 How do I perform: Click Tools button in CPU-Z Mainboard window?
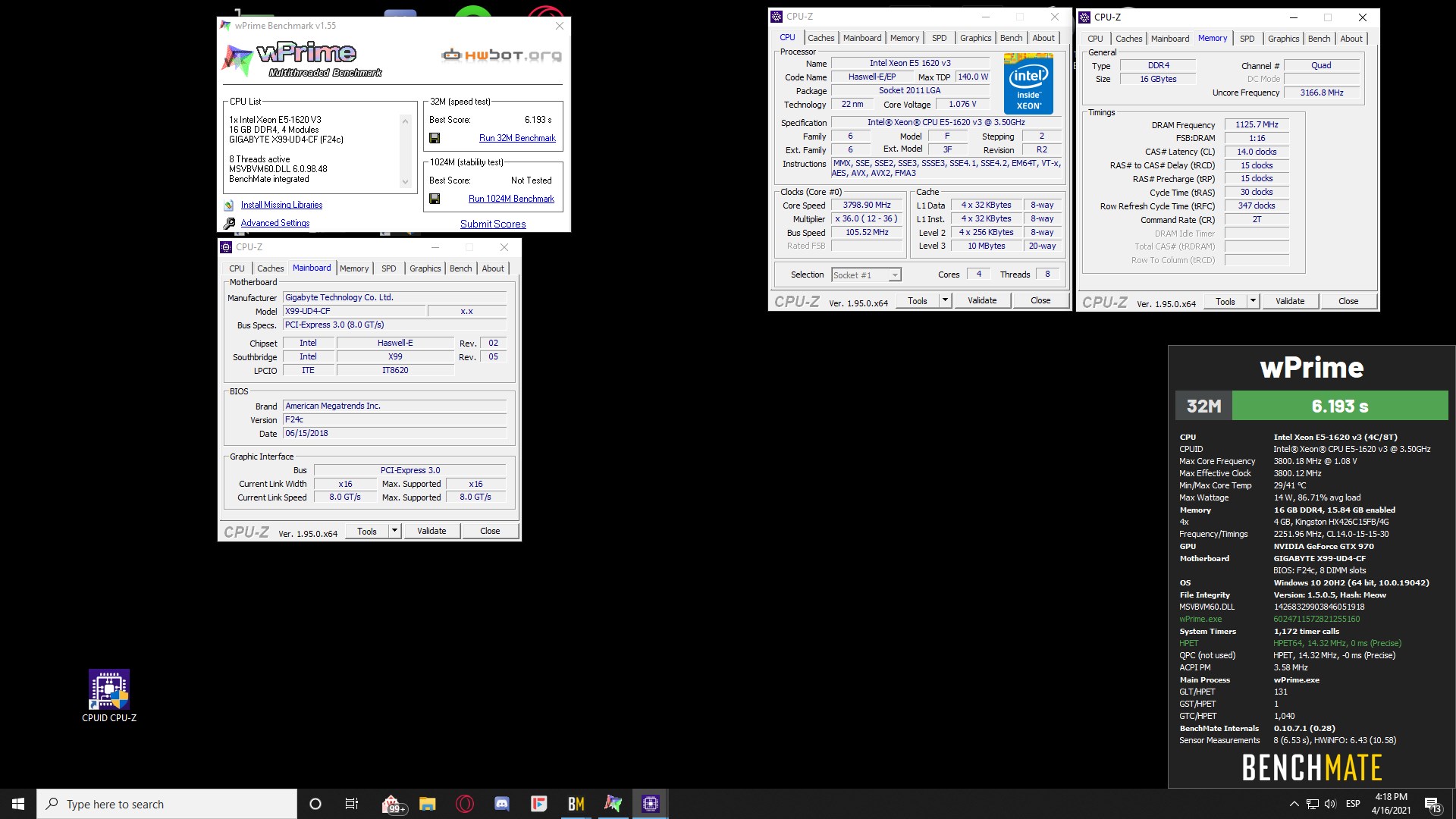click(x=367, y=531)
